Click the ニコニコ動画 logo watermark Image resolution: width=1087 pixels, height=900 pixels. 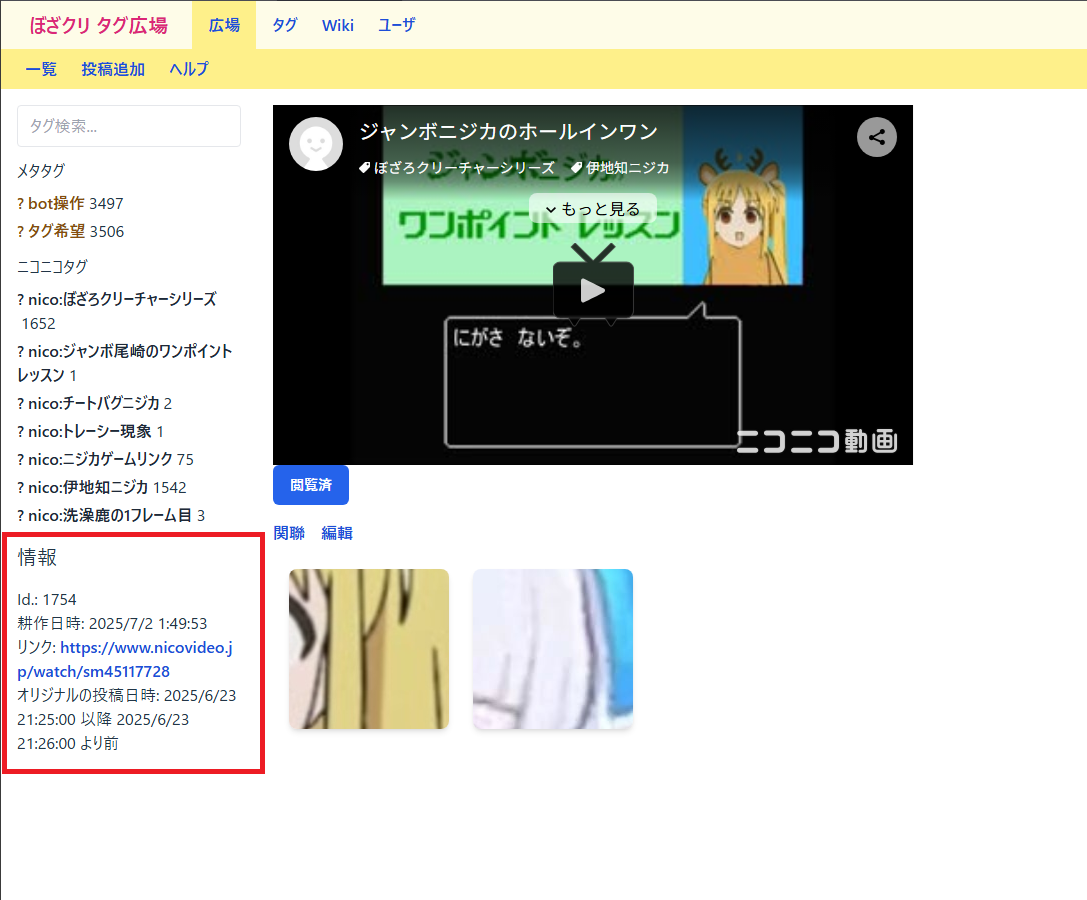point(817,441)
